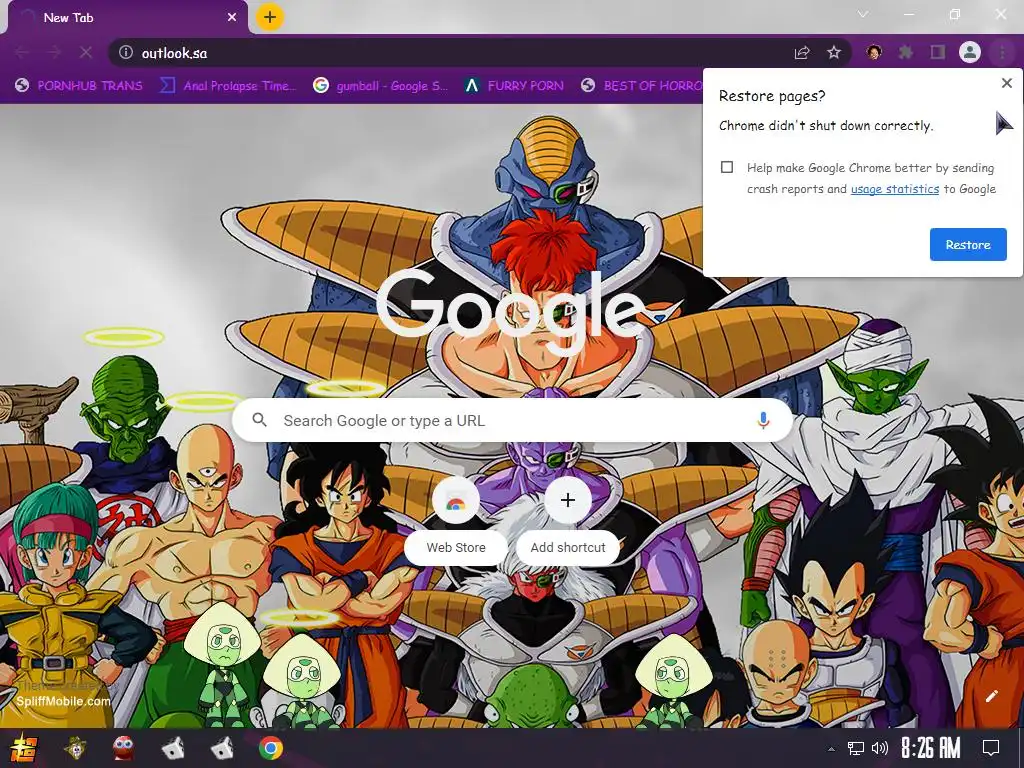Share this page icon in address bar
The width and height of the screenshot is (1024, 768).
[802, 52]
